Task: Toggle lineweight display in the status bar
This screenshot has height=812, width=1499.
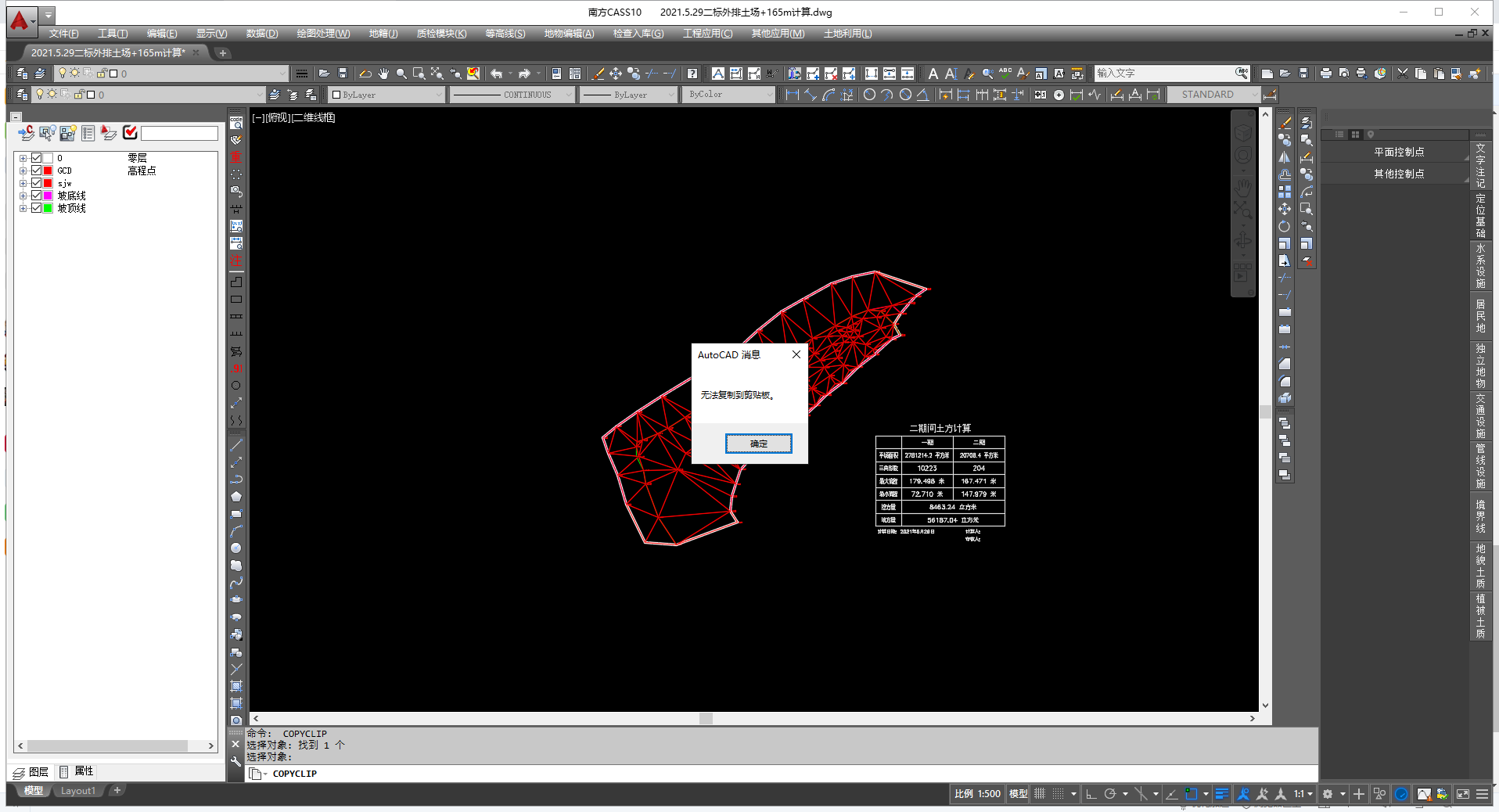Action: coord(1221,794)
